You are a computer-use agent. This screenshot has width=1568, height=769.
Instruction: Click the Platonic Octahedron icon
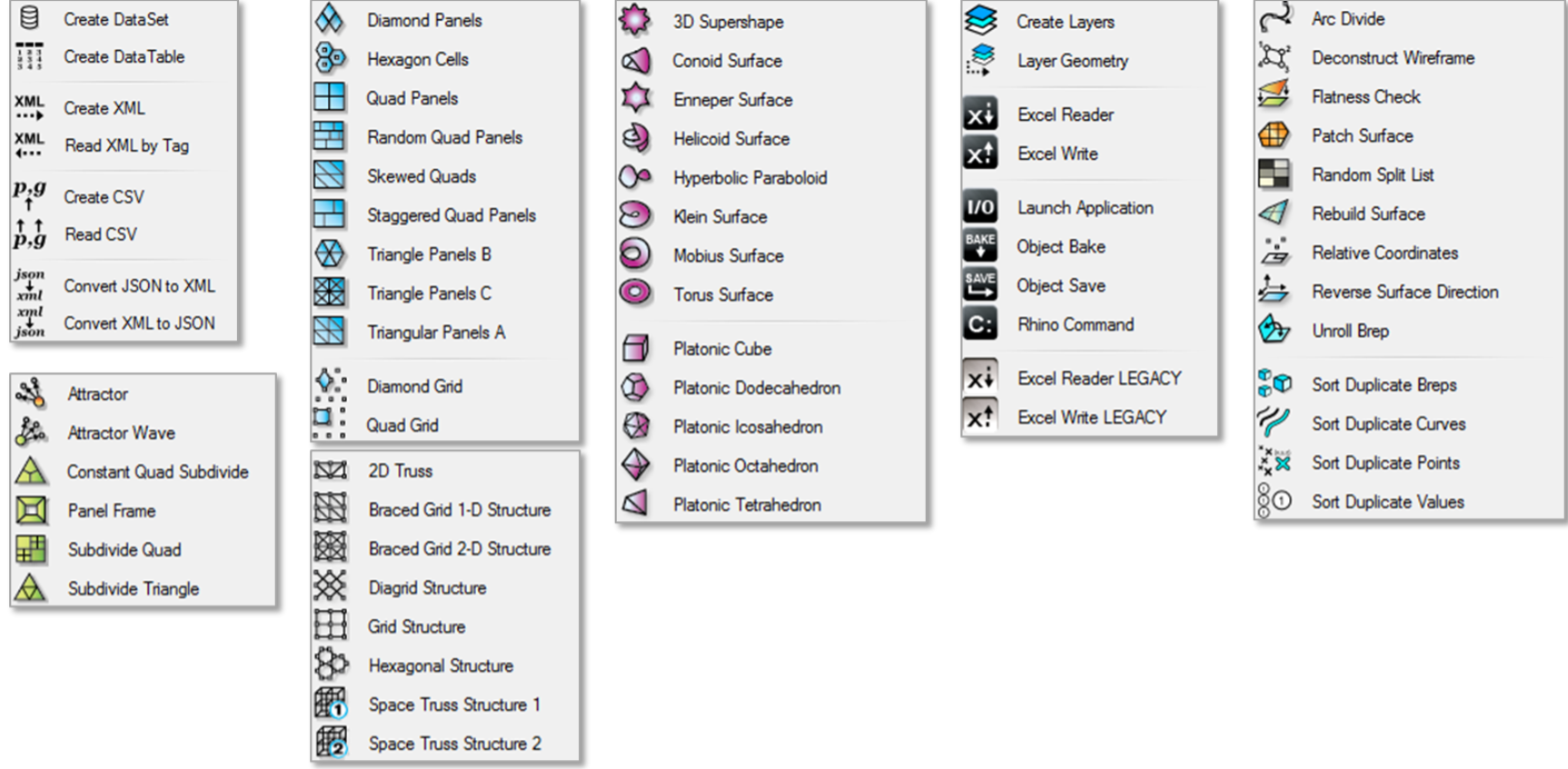pyautogui.click(x=635, y=465)
